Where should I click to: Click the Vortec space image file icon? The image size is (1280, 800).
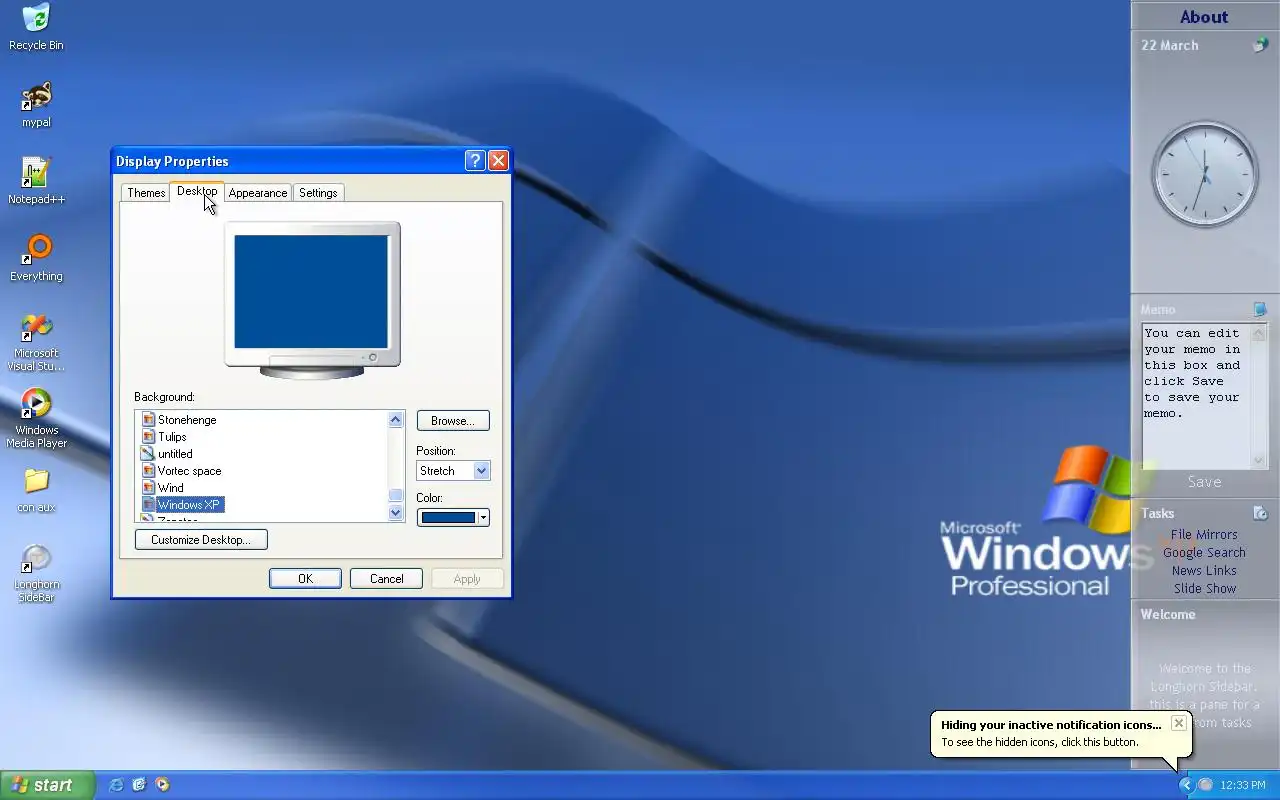point(148,471)
